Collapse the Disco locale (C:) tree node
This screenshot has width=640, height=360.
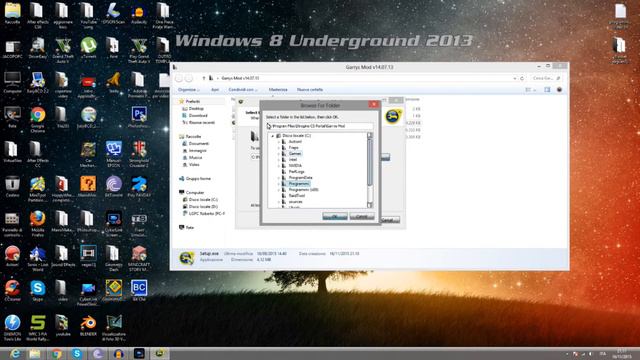[273, 136]
